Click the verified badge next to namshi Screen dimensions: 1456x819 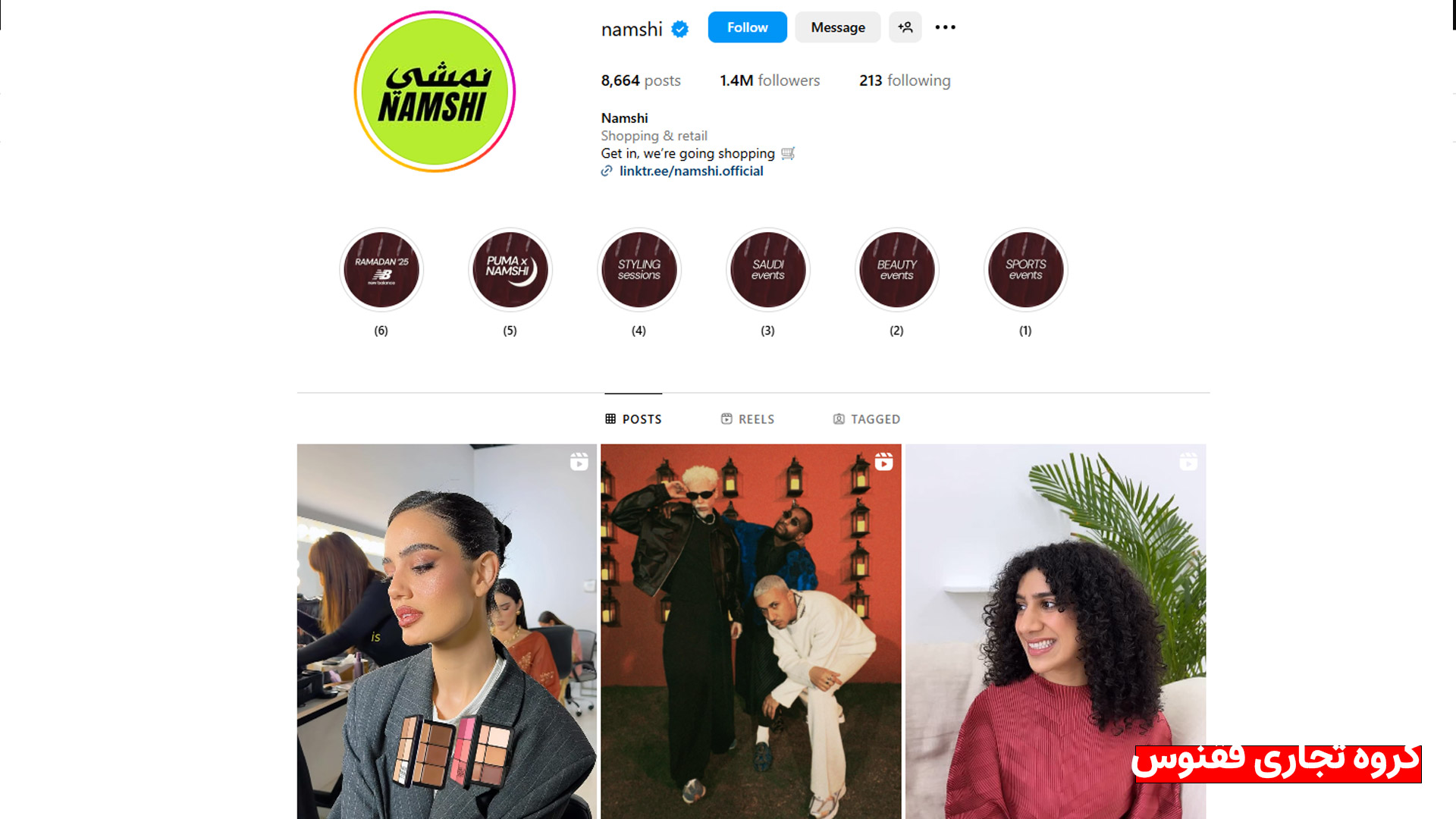(680, 29)
